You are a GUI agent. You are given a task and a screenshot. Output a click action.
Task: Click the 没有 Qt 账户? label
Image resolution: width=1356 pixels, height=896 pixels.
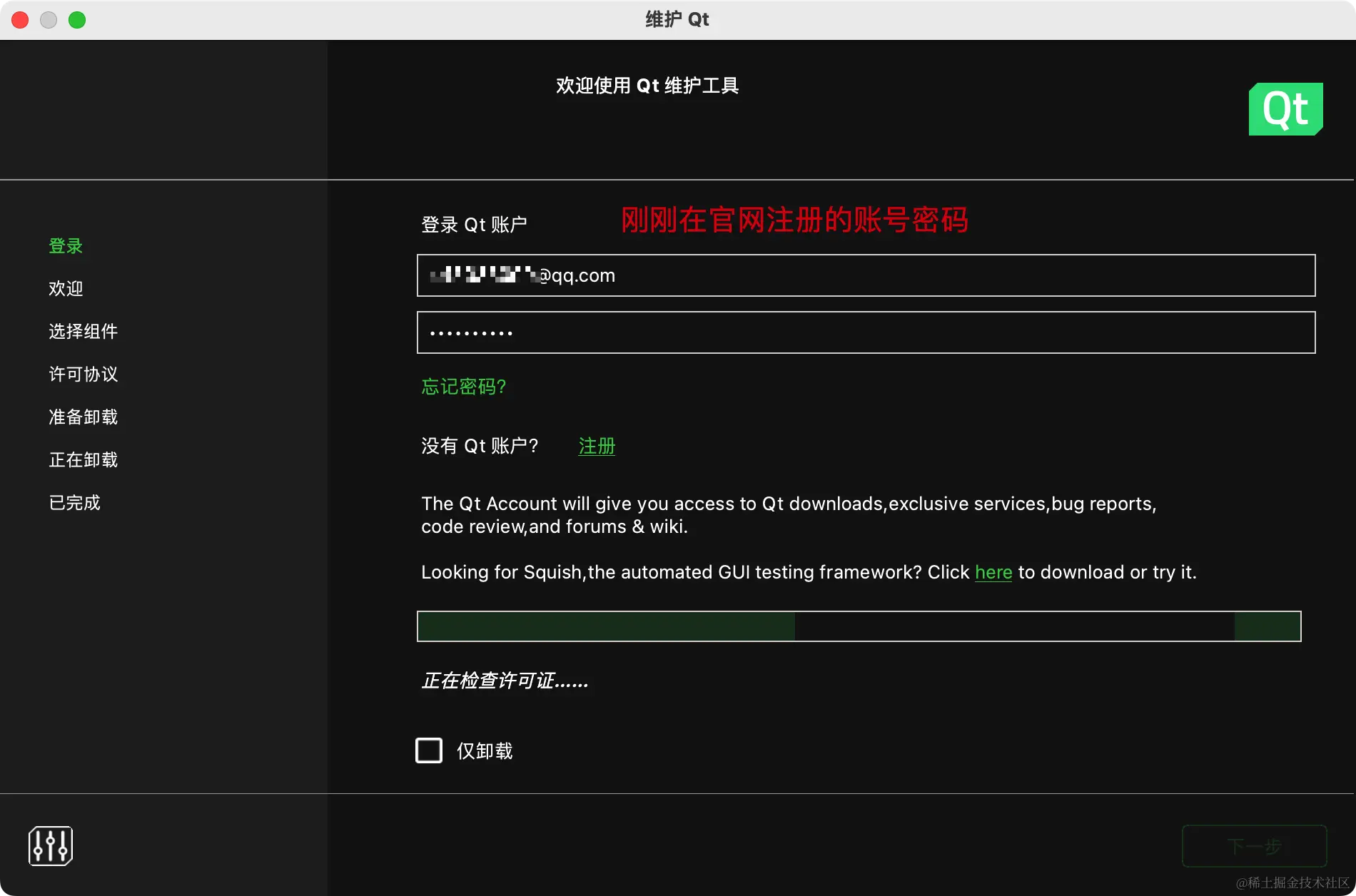pyautogui.click(x=480, y=446)
